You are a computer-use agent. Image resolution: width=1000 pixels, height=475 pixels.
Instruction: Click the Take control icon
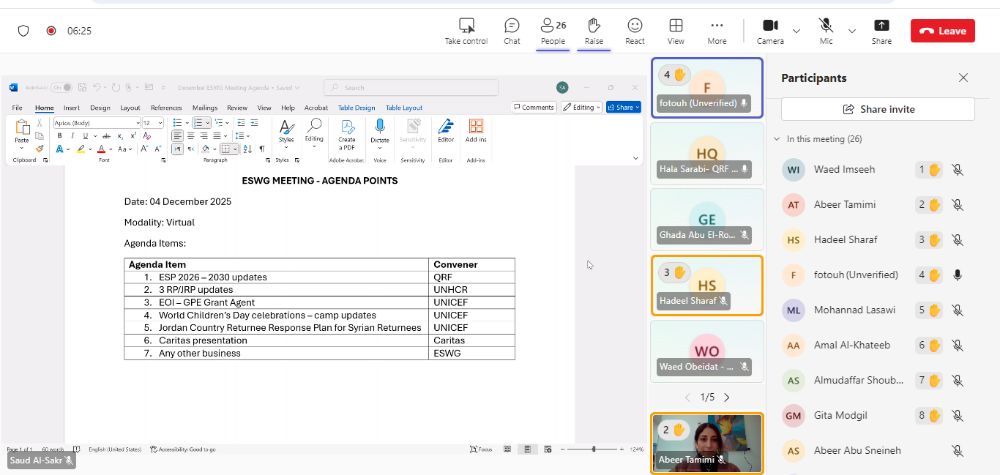tap(466, 30)
